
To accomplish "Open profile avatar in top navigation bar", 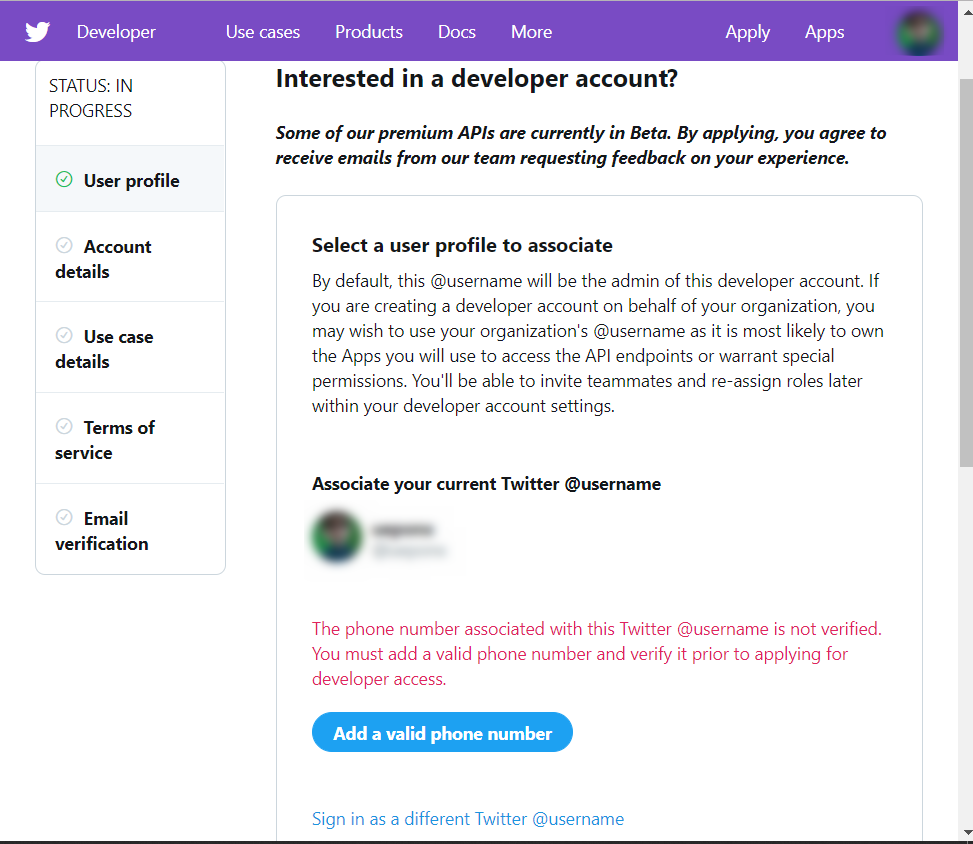I will pyautogui.click(x=919, y=32).
